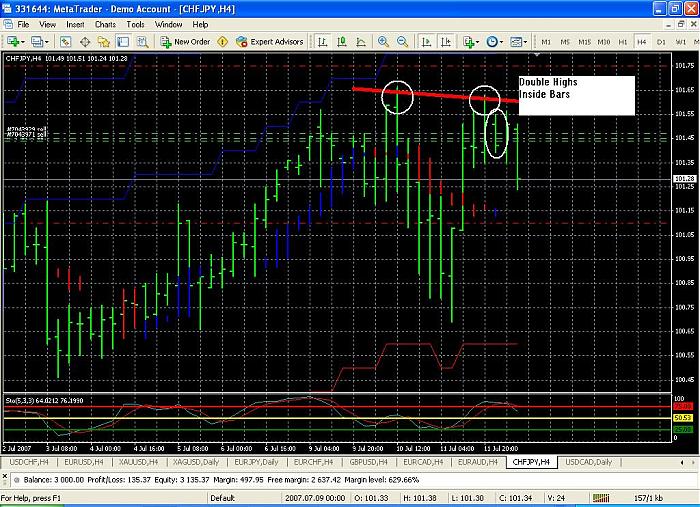Open the Window menu
The image size is (700, 507).
tap(168, 25)
